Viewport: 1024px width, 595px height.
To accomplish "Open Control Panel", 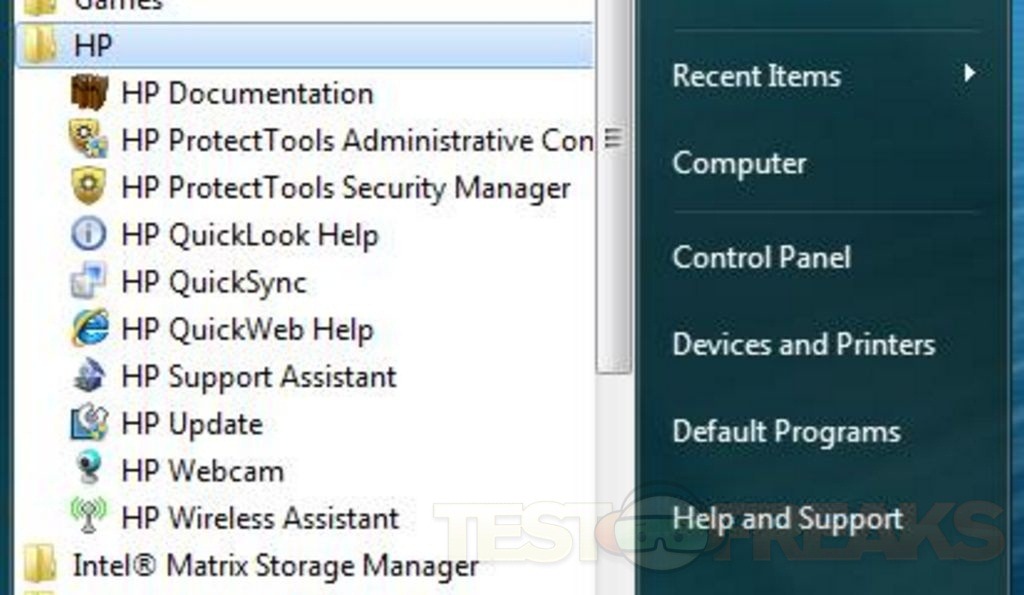I will click(x=761, y=257).
